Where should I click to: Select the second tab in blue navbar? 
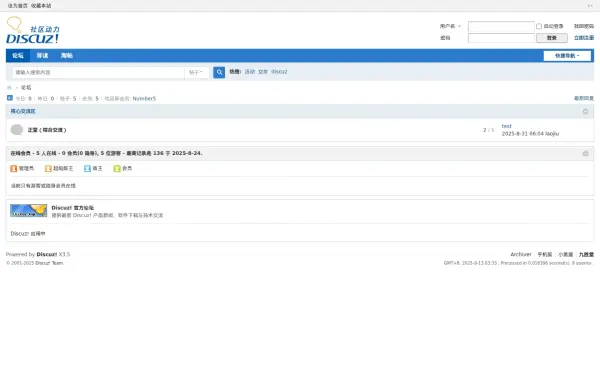pos(42,55)
